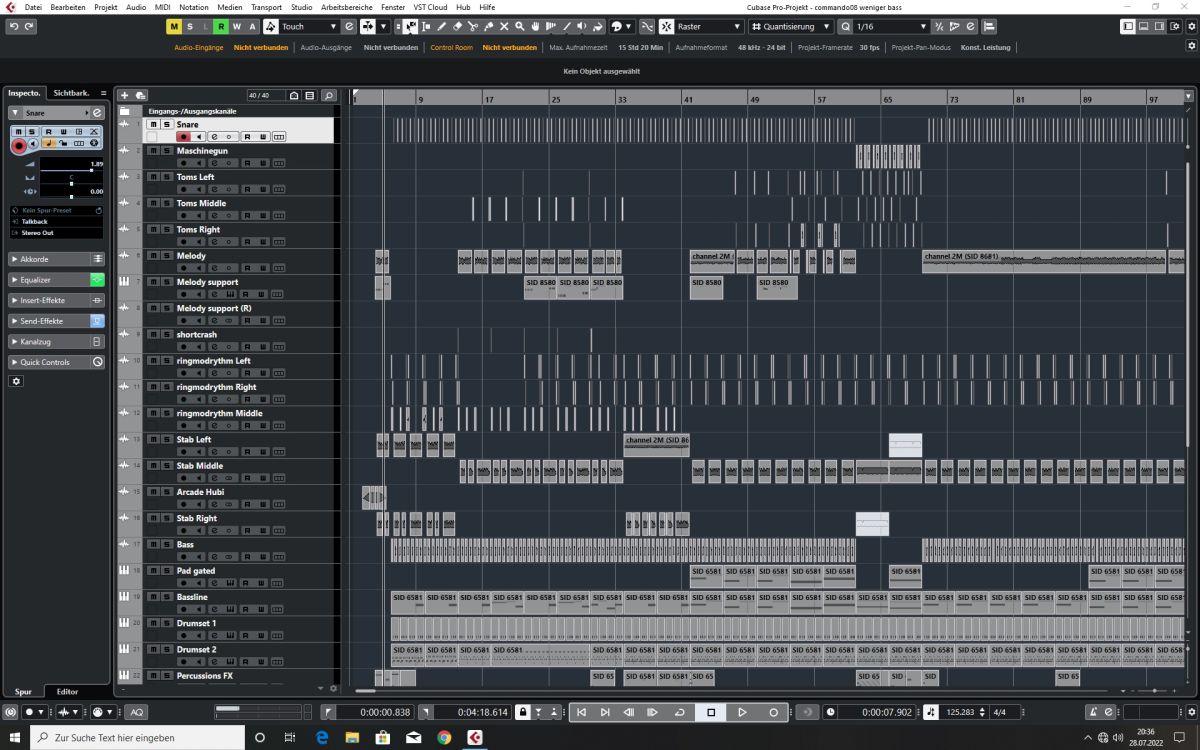Image resolution: width=1200 pixels, height=750 pixels.
Task: Expand the Equalizer inspector section
Action: [x=57, y=280]
